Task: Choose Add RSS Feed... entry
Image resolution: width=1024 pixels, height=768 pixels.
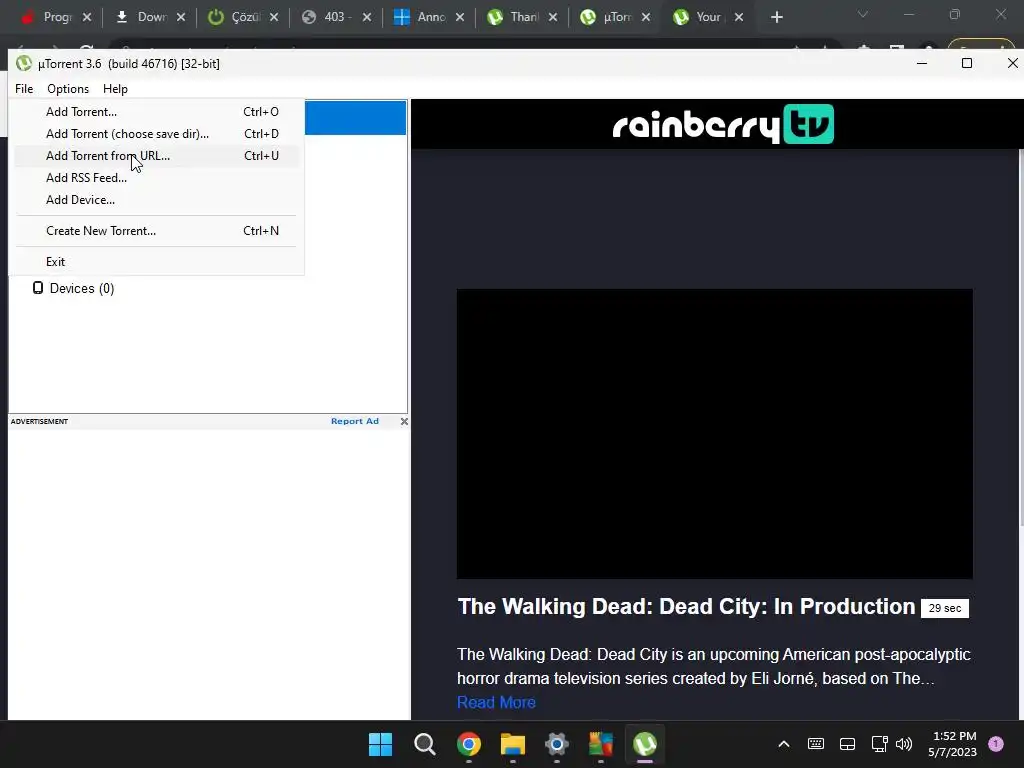Action: pos(157,178)
